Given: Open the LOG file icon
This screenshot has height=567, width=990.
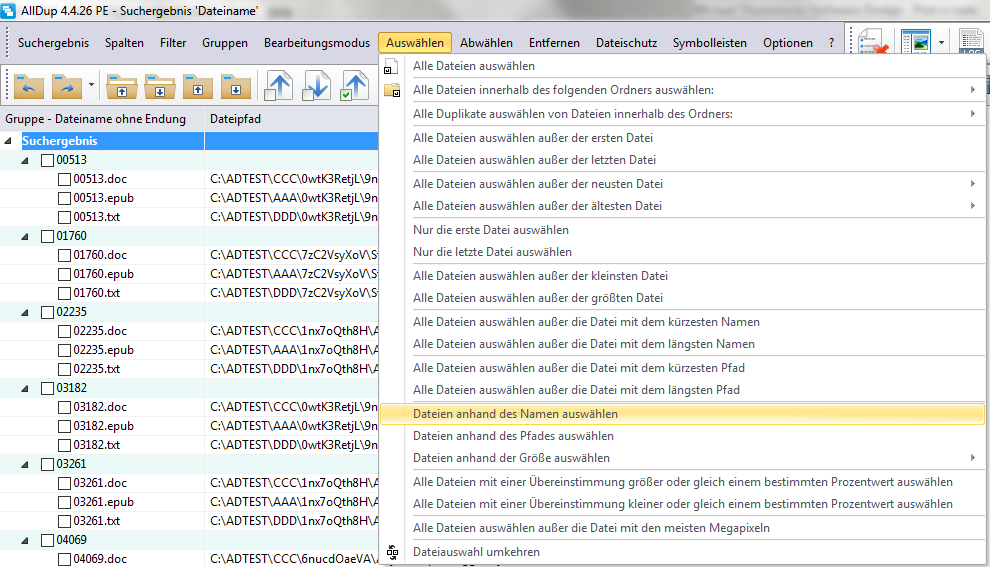Looking at the screenshot, I should 971,42.
